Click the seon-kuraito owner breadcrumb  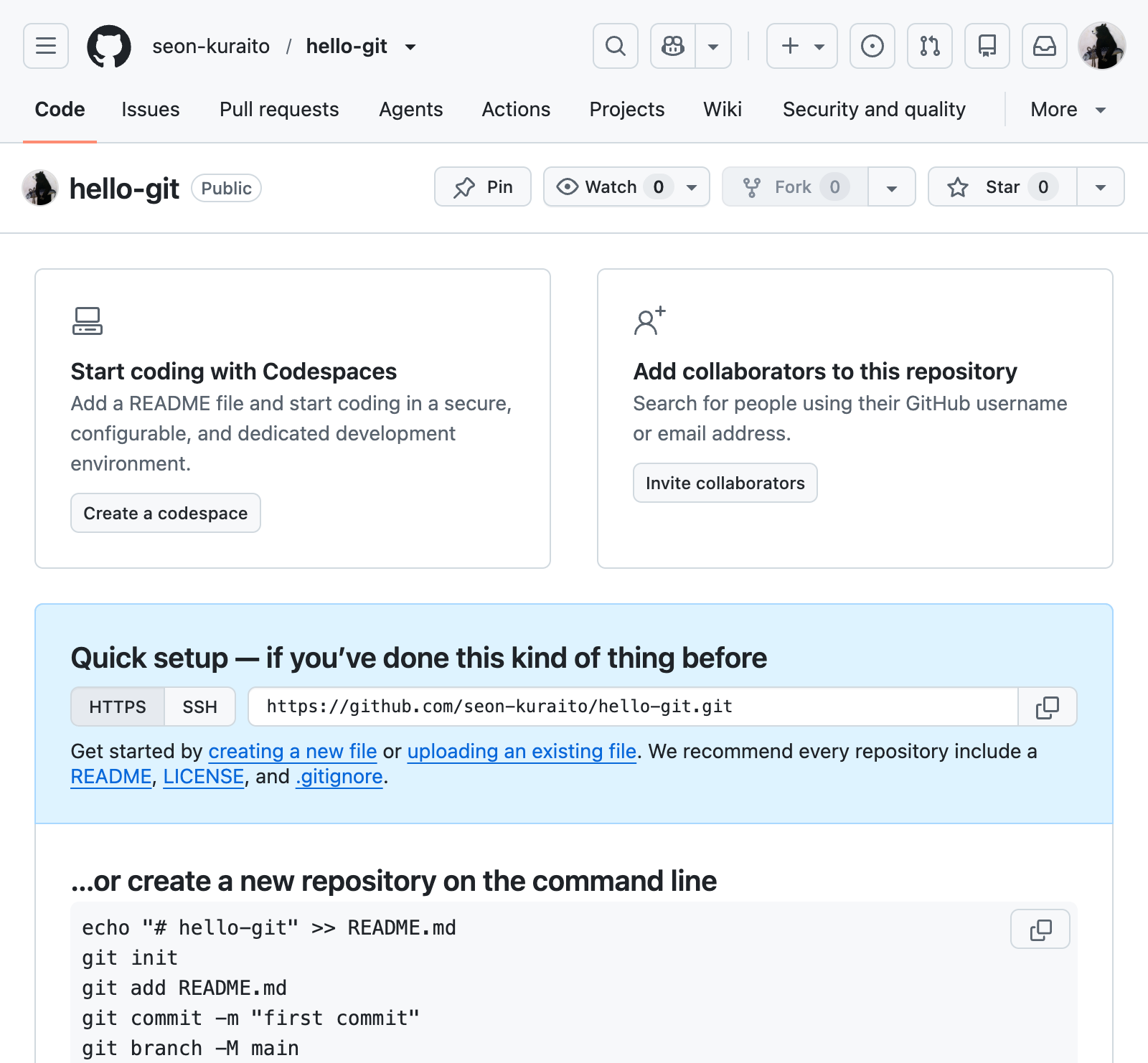coord(211,47)
